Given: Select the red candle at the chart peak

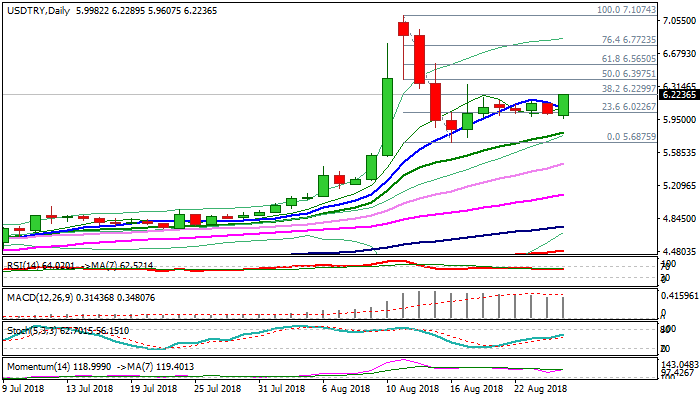Looking at the screenshot, I should (403, 28).
